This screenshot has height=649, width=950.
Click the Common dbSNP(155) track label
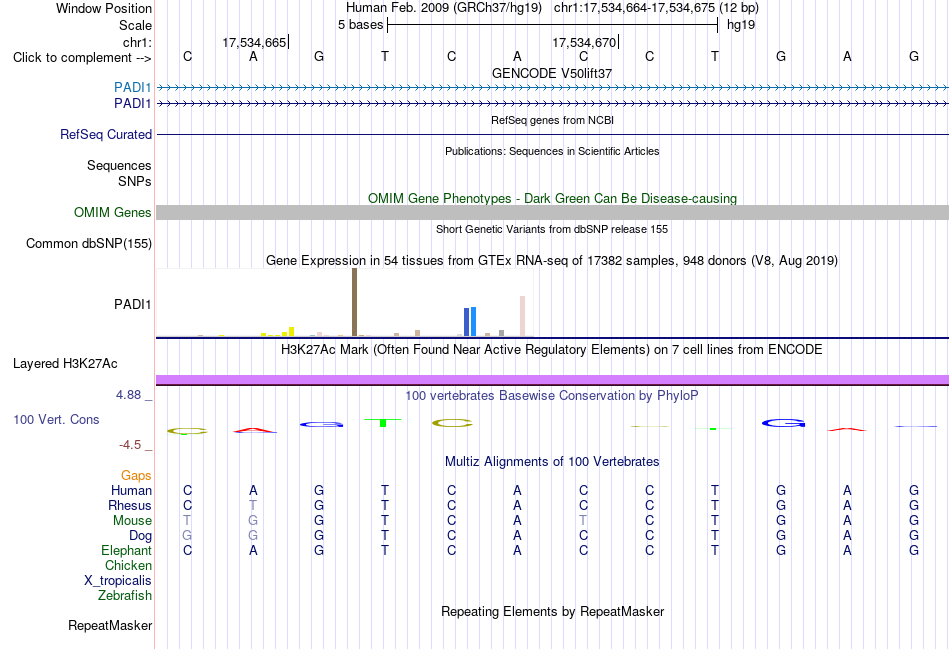pos(89,244)
